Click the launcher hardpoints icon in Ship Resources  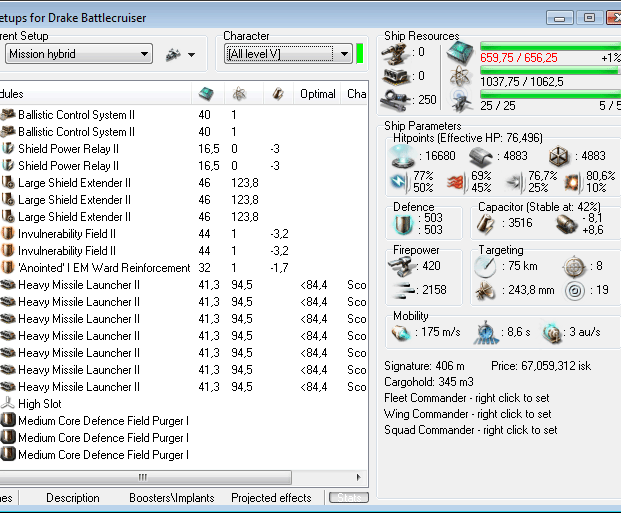click(x=395, y=76)
